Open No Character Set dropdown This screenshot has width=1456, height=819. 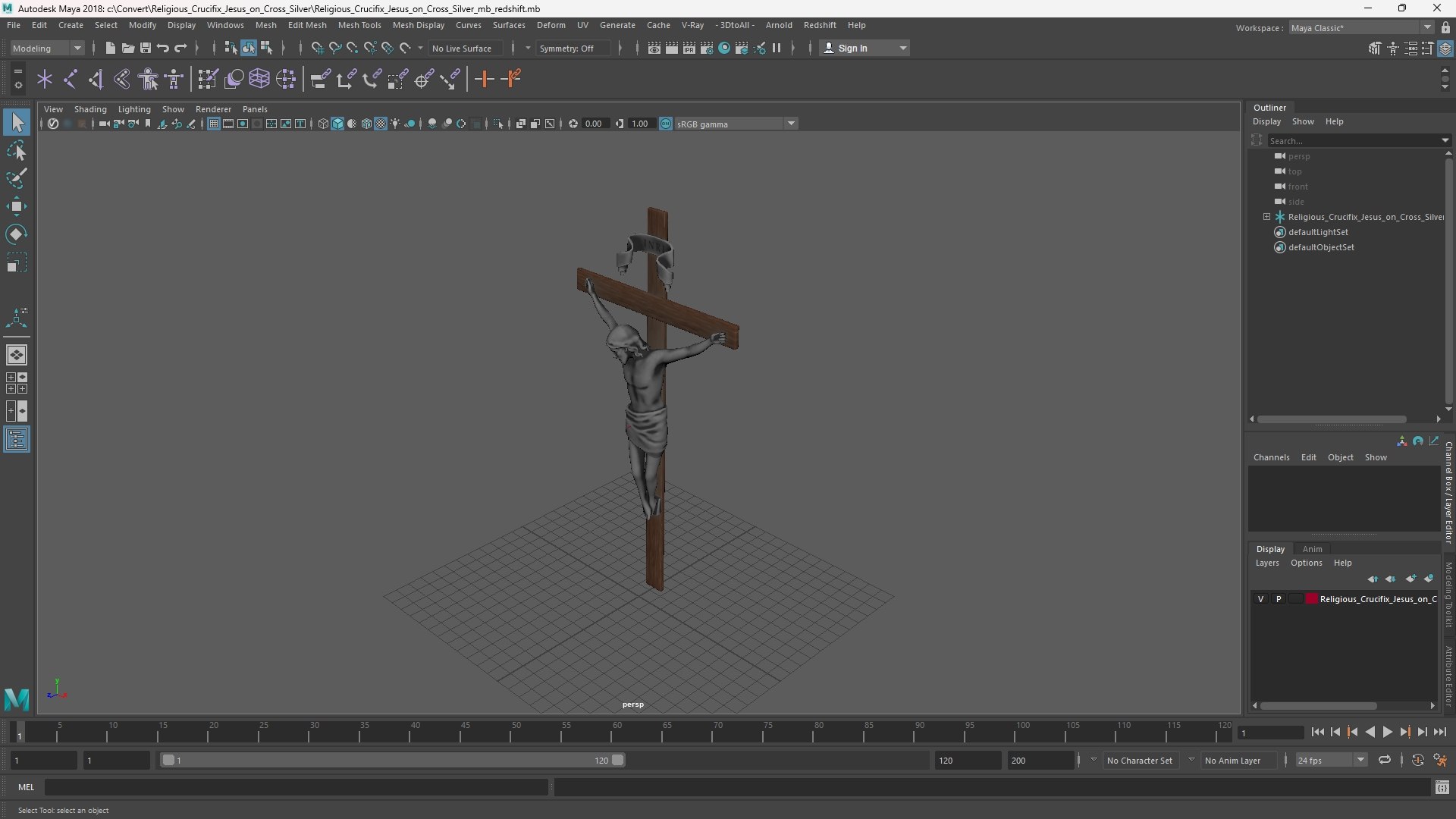pyautogui.click(x=1140, y=760)
